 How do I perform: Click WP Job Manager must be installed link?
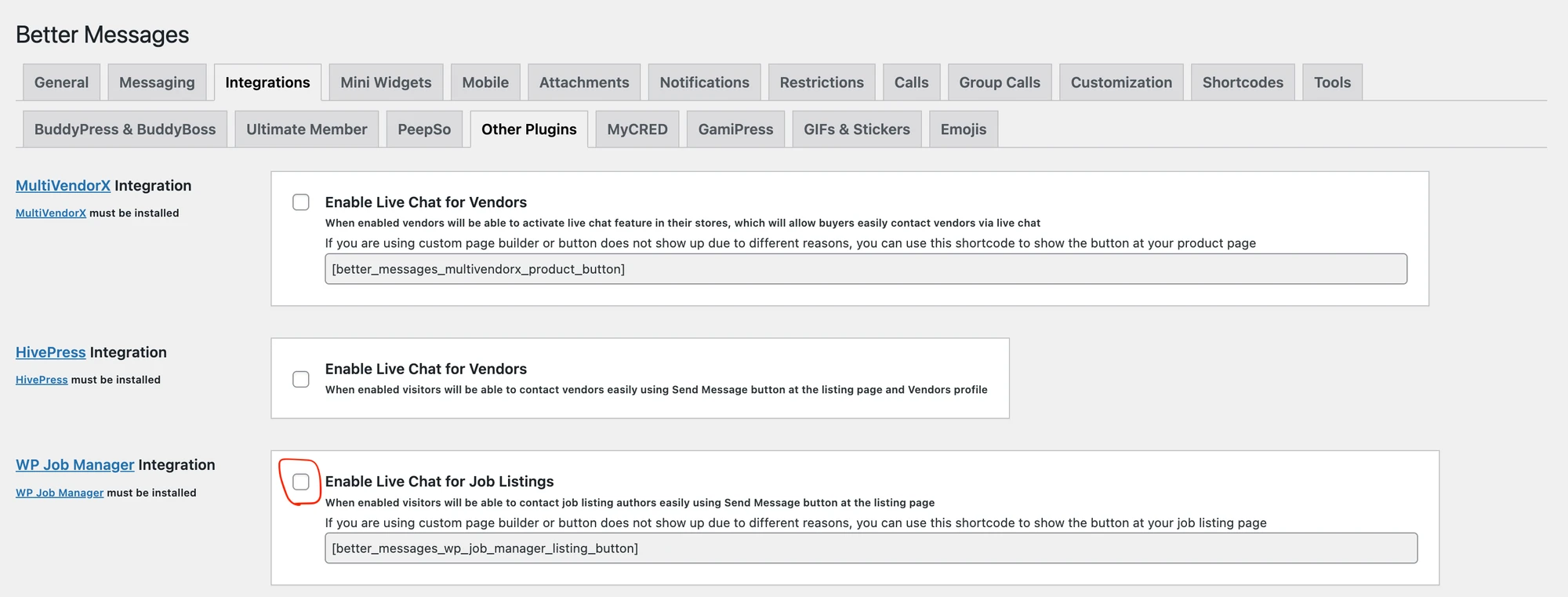coord(60,493)
